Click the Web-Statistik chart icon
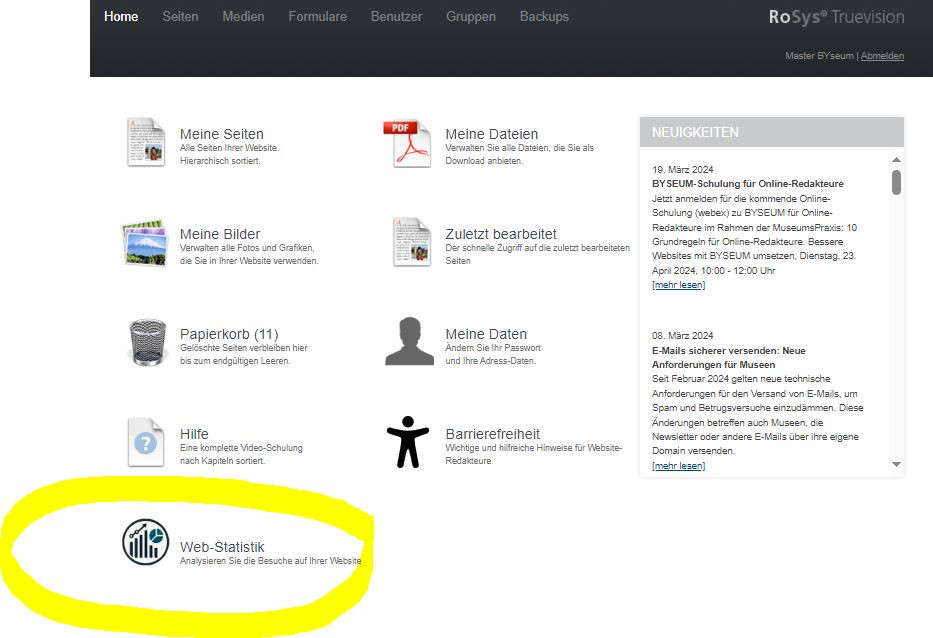Viewport: 933px width, 638px height. click(x=146, y=542)
